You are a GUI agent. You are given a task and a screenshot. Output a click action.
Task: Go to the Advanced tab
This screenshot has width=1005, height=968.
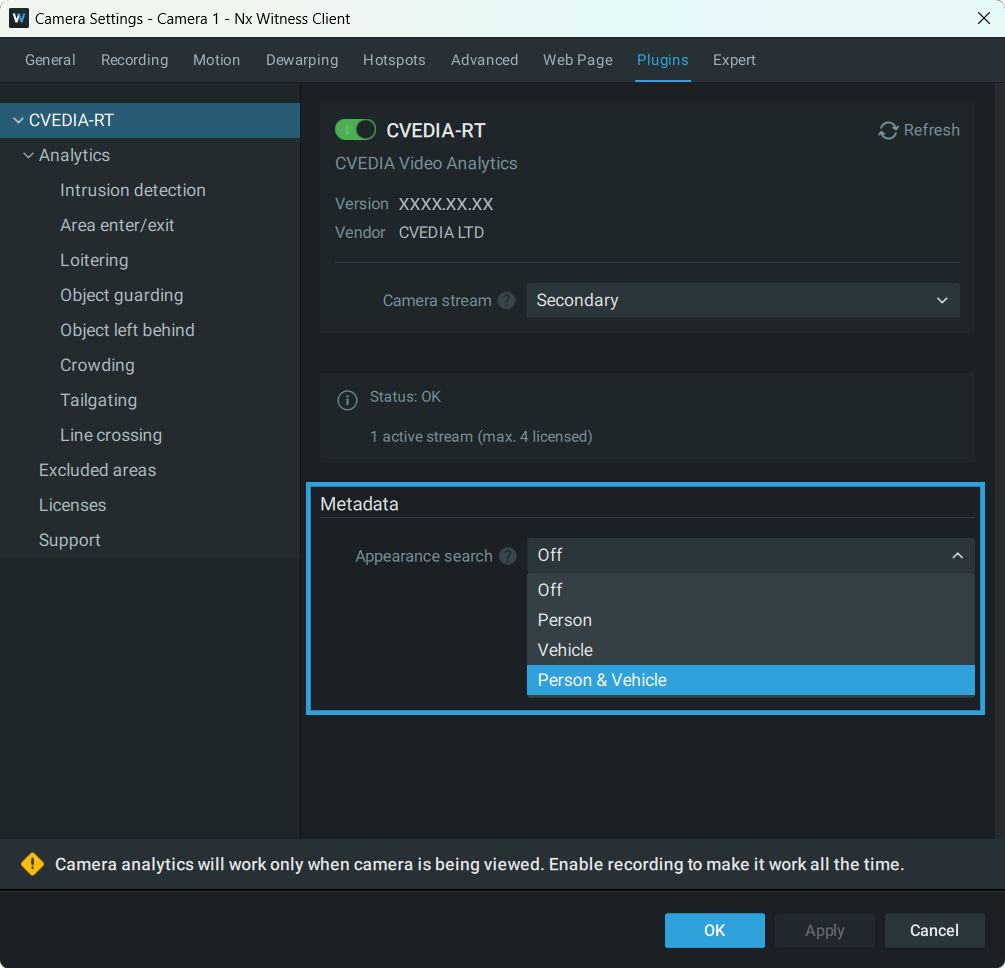[485, 60]
